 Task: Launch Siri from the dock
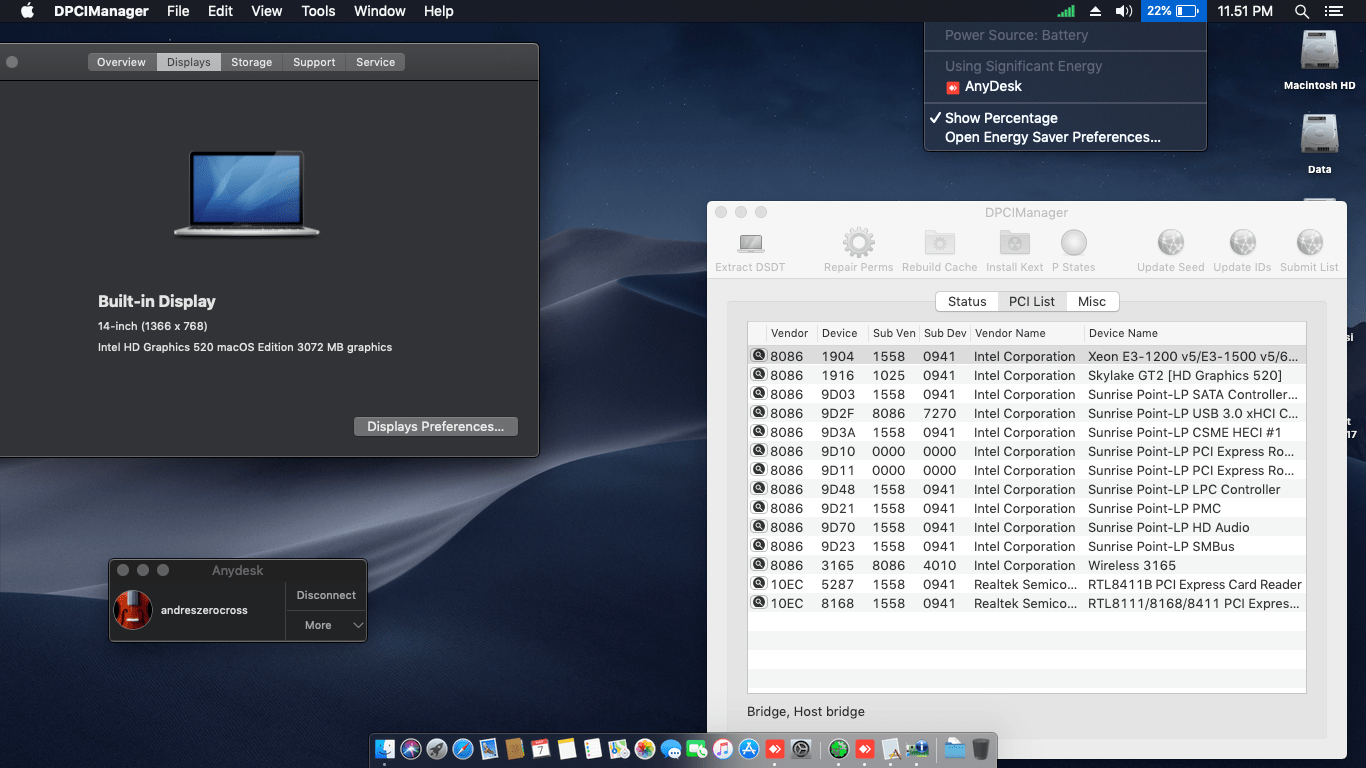coord(411,748)
